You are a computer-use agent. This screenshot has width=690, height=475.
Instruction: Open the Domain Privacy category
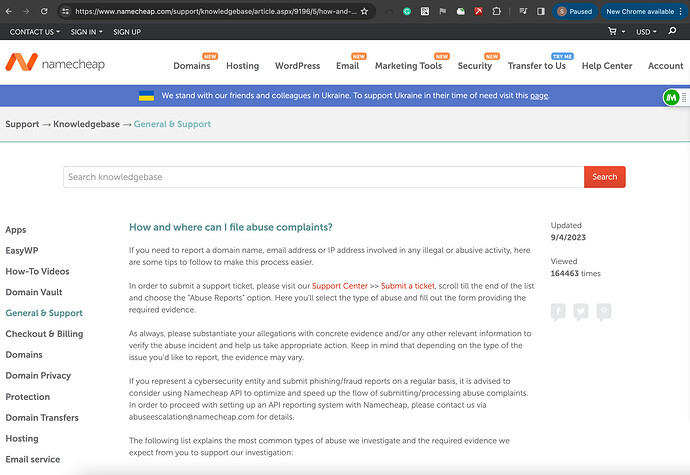pyautogui.click(x=38, y=376)
